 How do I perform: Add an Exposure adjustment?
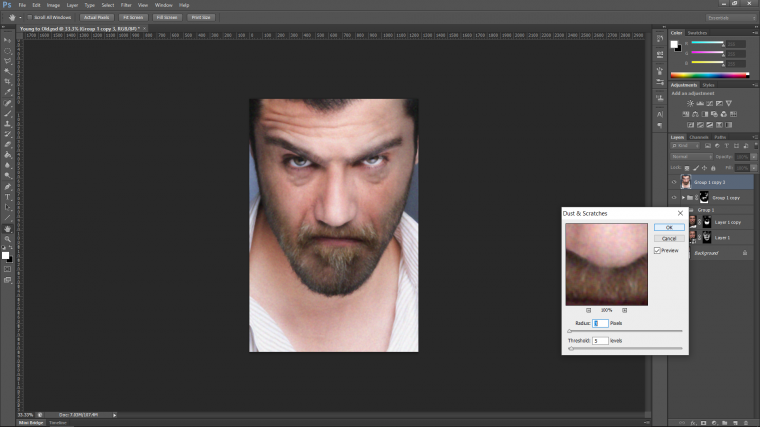point(719,103)
